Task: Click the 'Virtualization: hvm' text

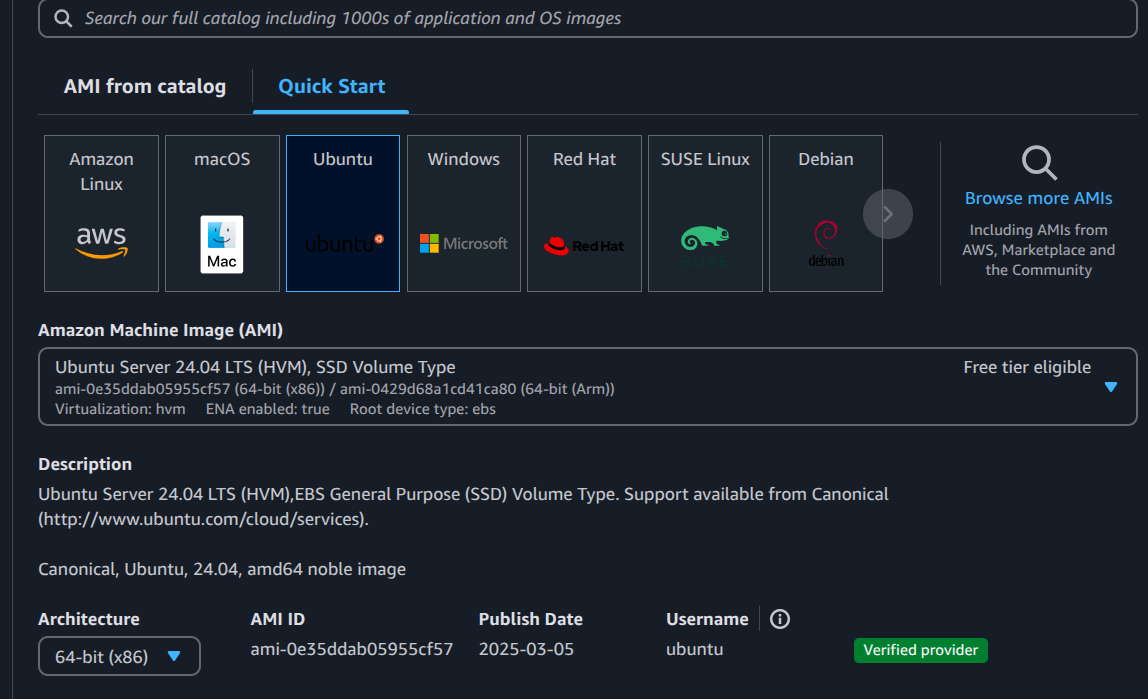Action: click(x=120, y=409)
